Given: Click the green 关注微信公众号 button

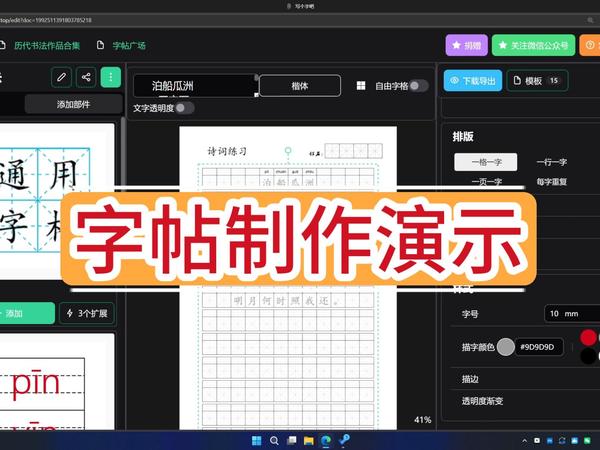Looking at the screenshot, I should [533, 45].
